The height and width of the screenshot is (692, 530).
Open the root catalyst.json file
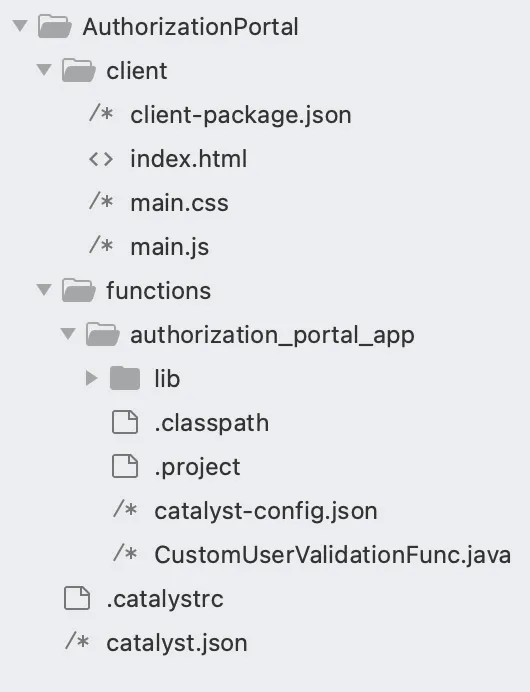(177, 643)
